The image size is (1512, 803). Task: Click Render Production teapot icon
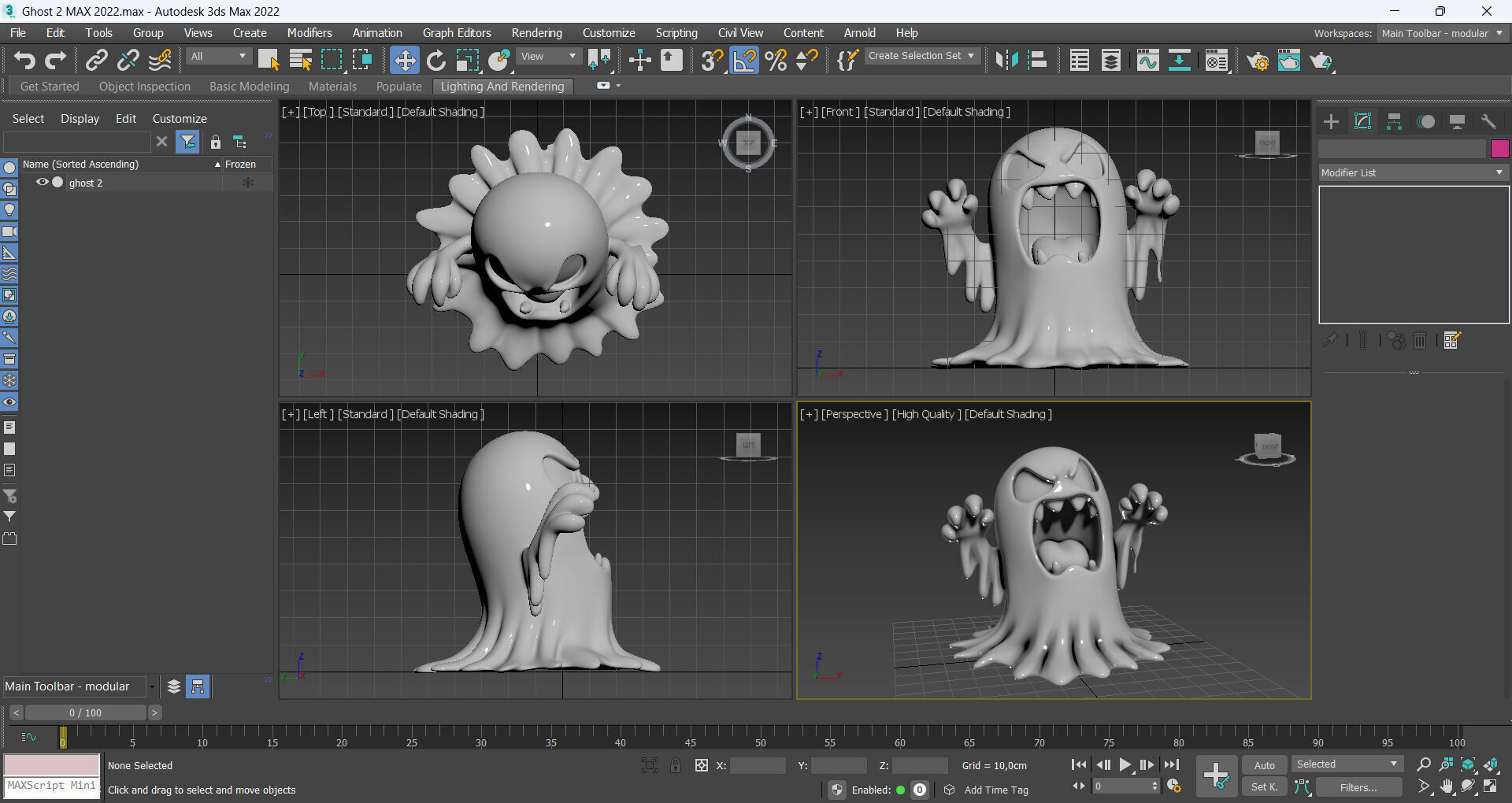[x=1321, y=61]
